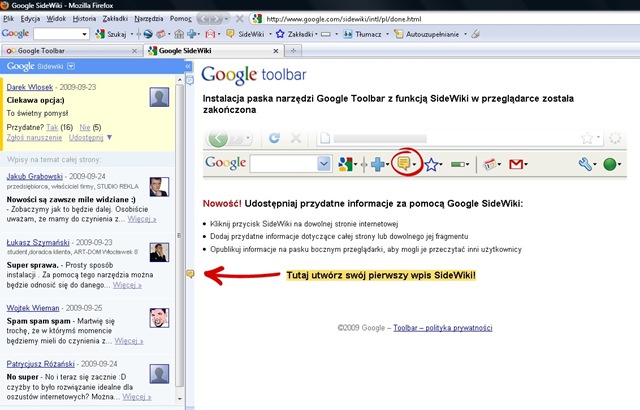
Task: Click the site identity icon in address bar
Action: tap(257, 19)
